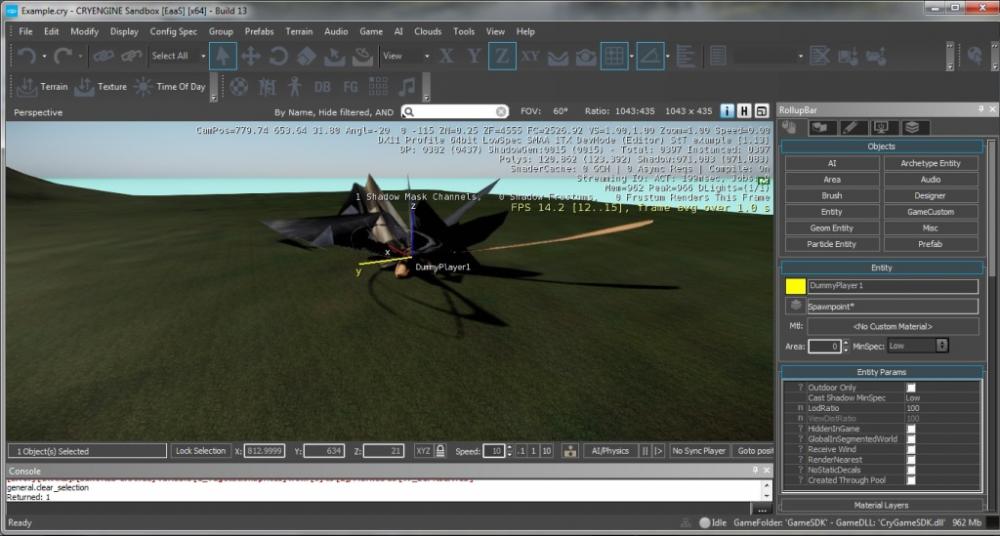Open the Tools menu
Screen dimensions: 1000x536
(x=464, y=31)
